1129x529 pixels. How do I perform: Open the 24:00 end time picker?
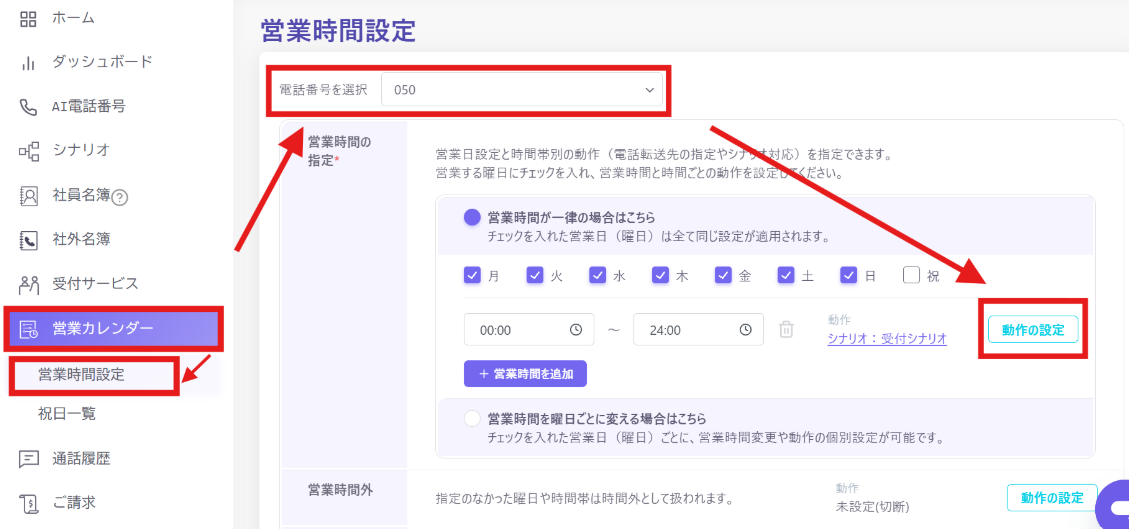pos(698,330)
